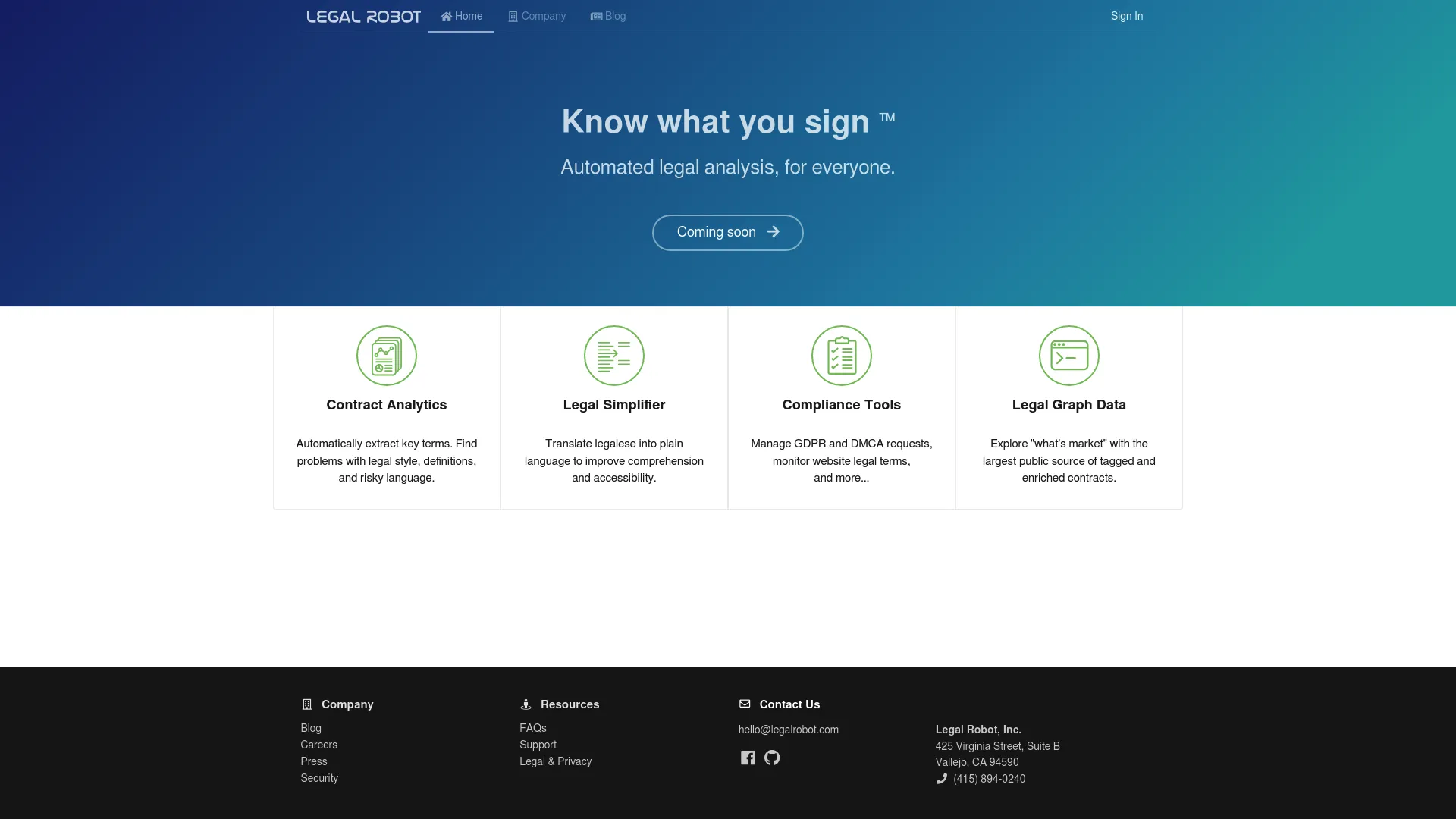
Task: Select the Legal Graph Data heading
Action: [1069, 405]
